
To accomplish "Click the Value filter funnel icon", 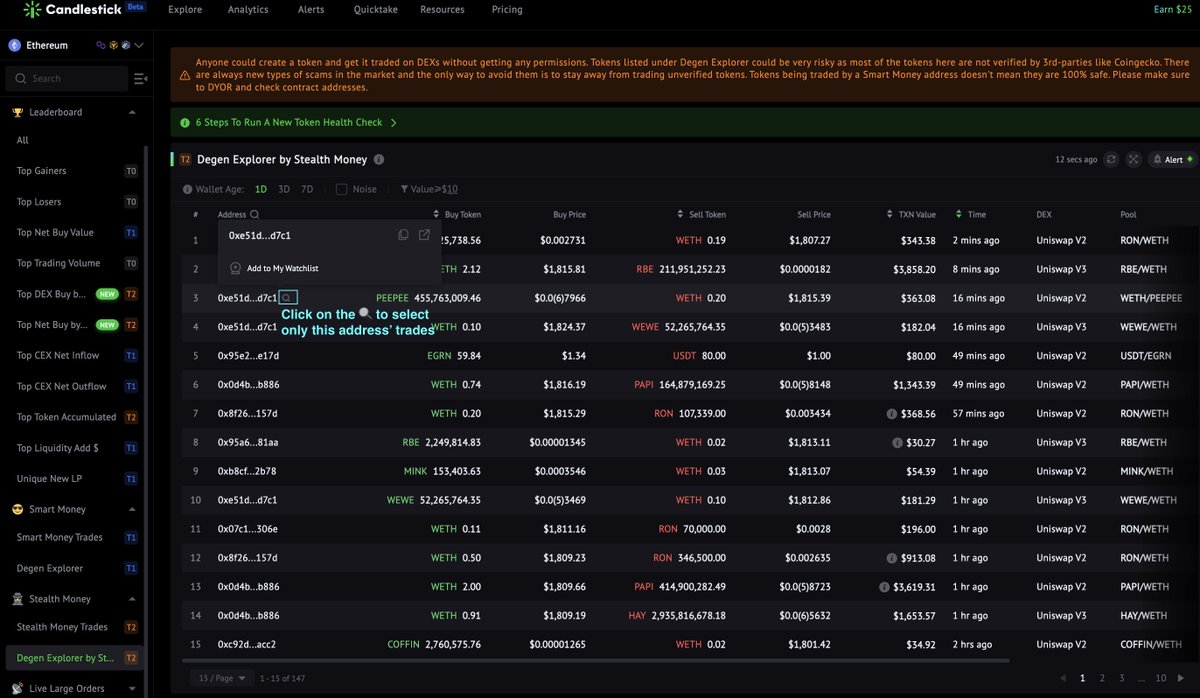I will point(404,189).
